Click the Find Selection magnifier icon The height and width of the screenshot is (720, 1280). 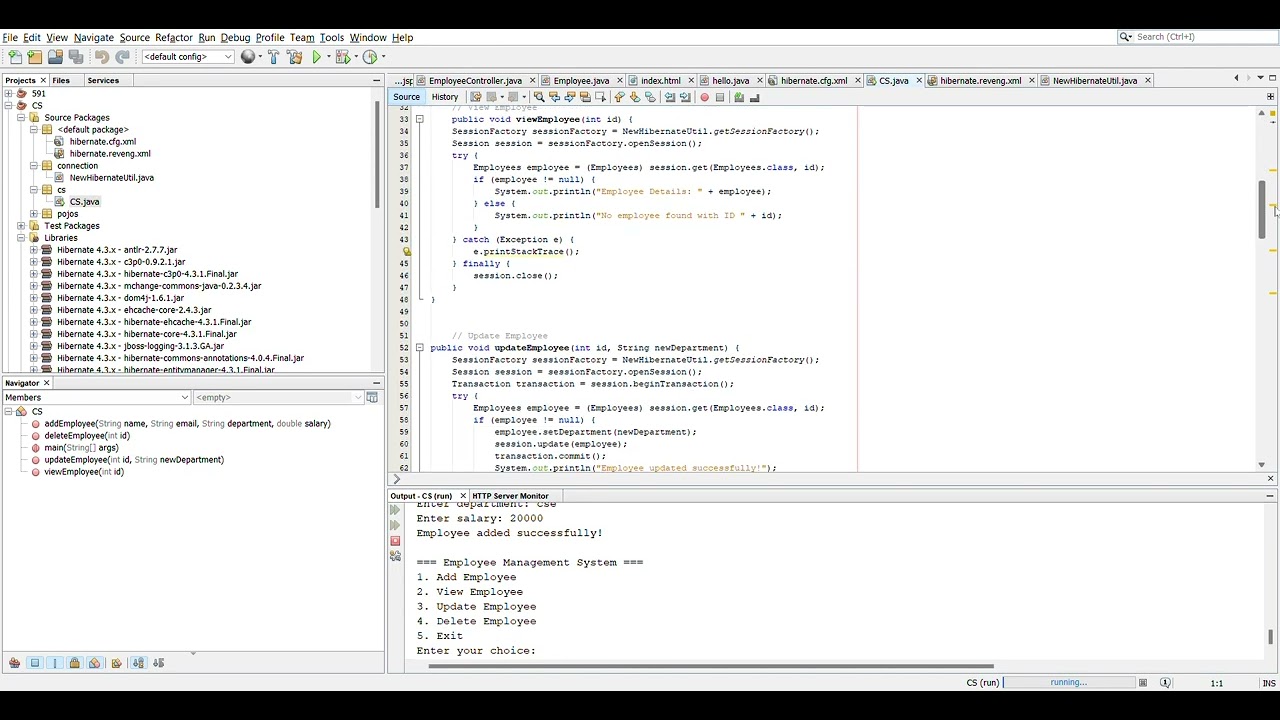[x=538, y=97]
